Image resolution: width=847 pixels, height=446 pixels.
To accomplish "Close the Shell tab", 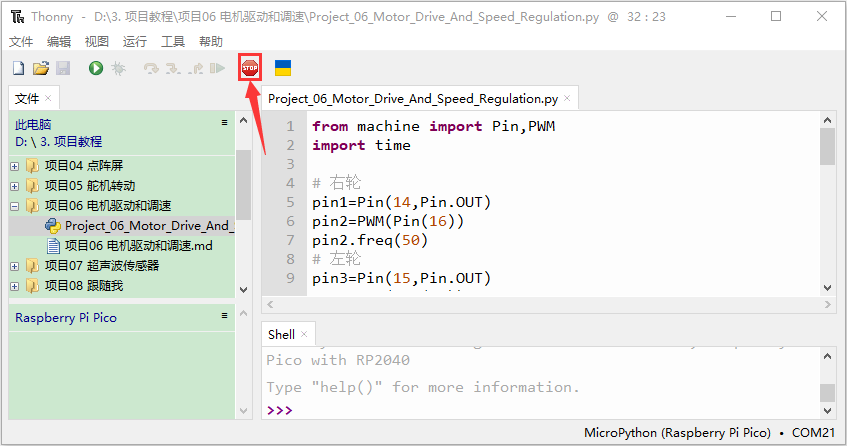I will [x=304, y=334].
